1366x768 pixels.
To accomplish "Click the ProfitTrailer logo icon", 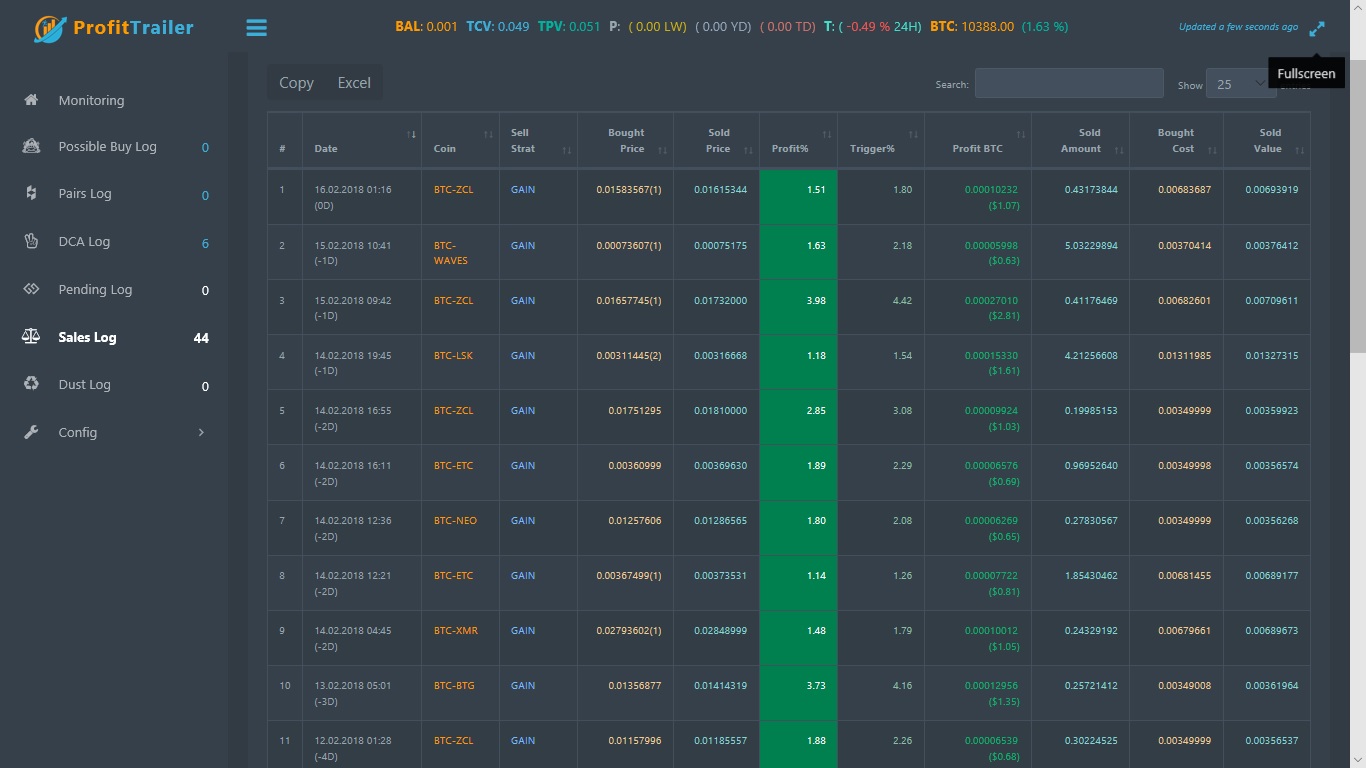I will 50,29.
